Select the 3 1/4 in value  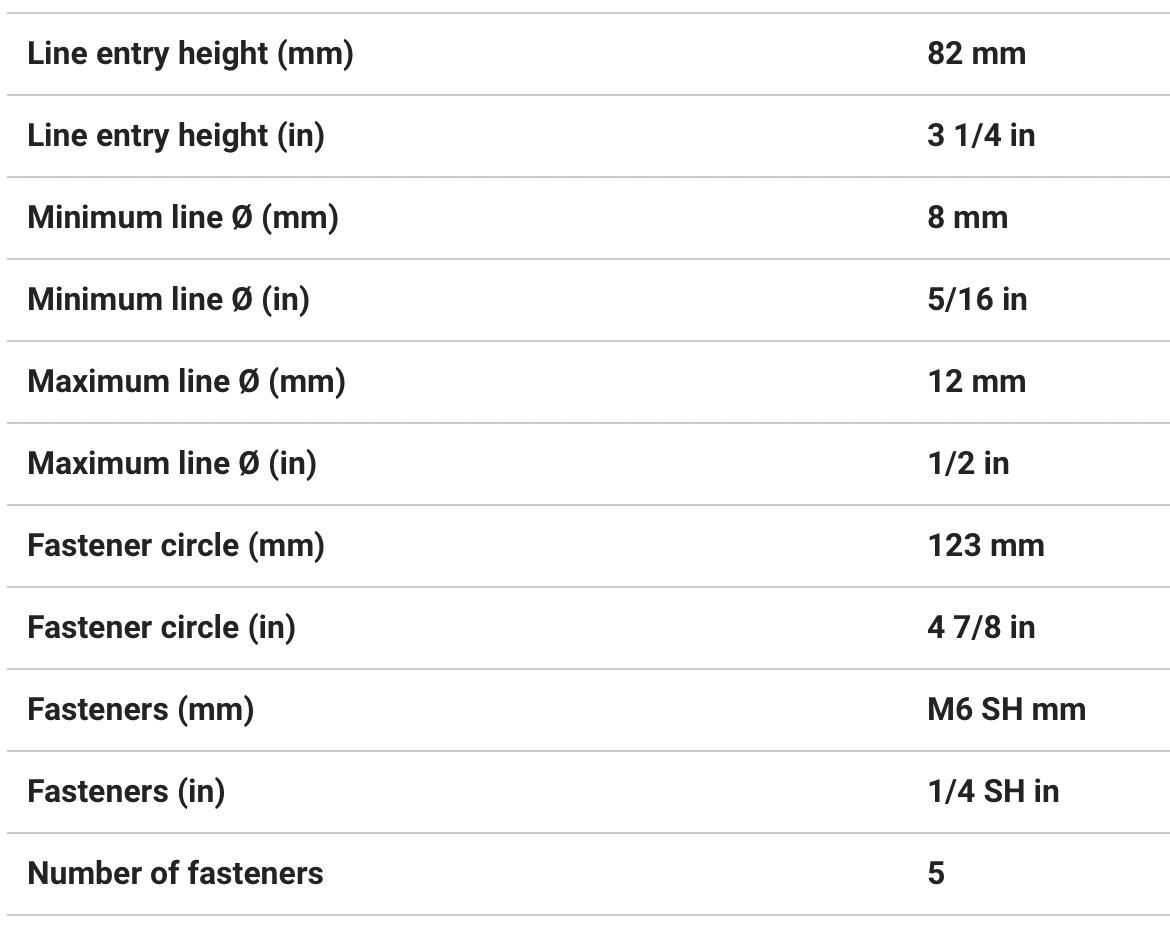(980, 136)
